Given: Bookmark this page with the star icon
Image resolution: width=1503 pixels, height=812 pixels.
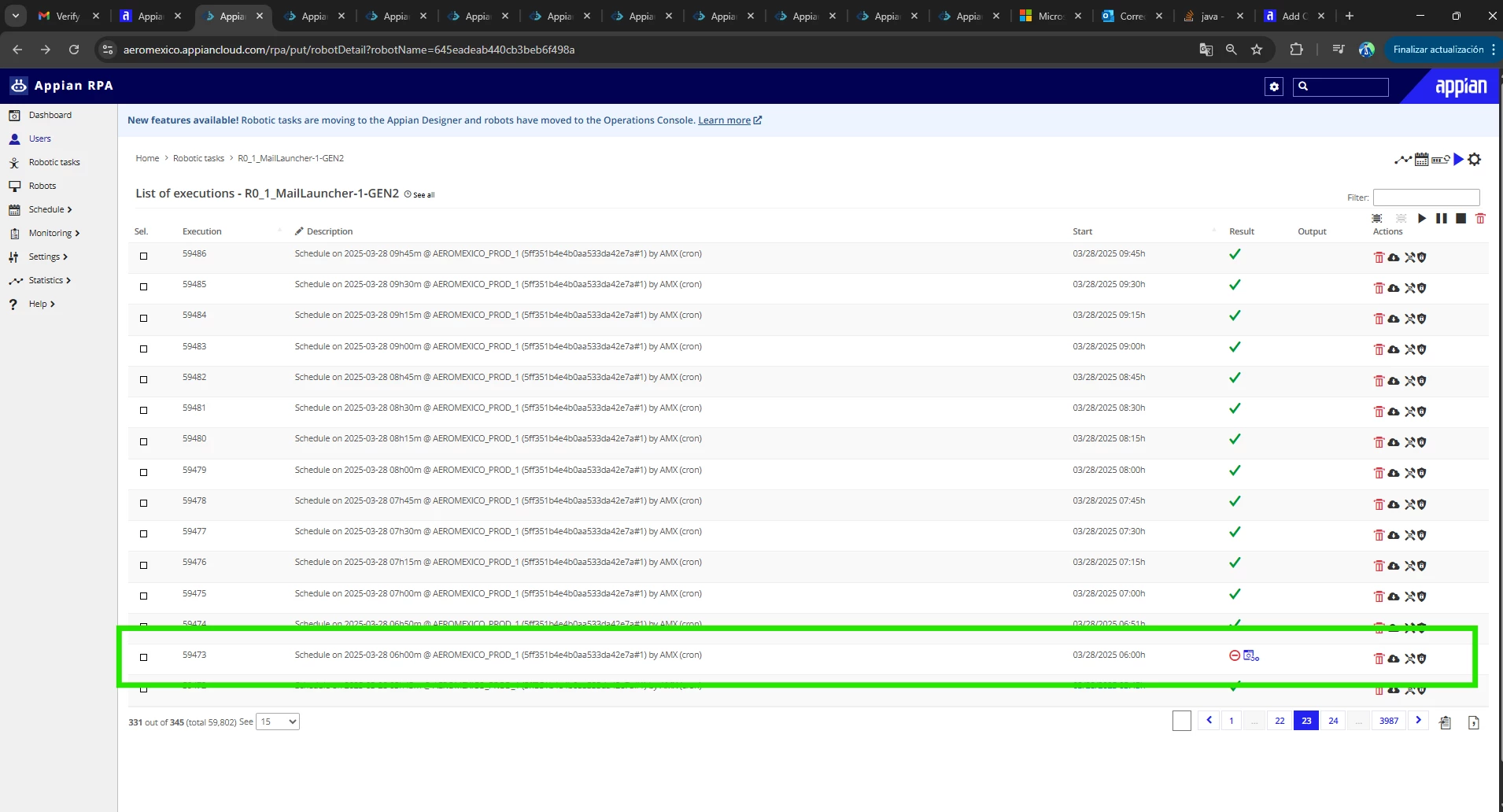Looking at the screenshot, I should click(1257, 50).
